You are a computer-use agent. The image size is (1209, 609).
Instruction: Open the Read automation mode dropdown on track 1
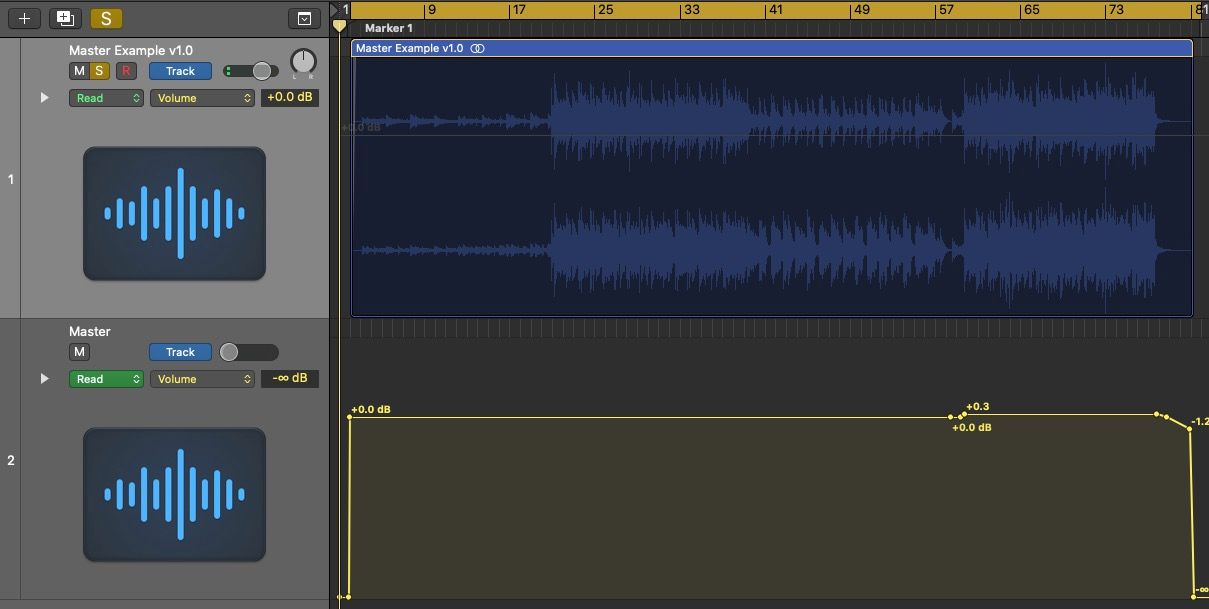pos(105,97)
